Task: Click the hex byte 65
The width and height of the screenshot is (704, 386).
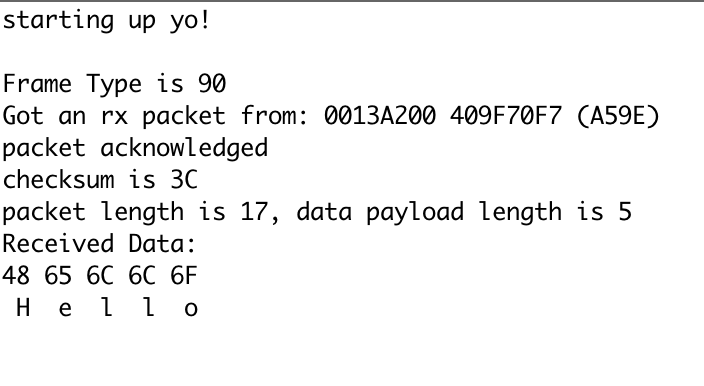Action: [x=58, y=276]
